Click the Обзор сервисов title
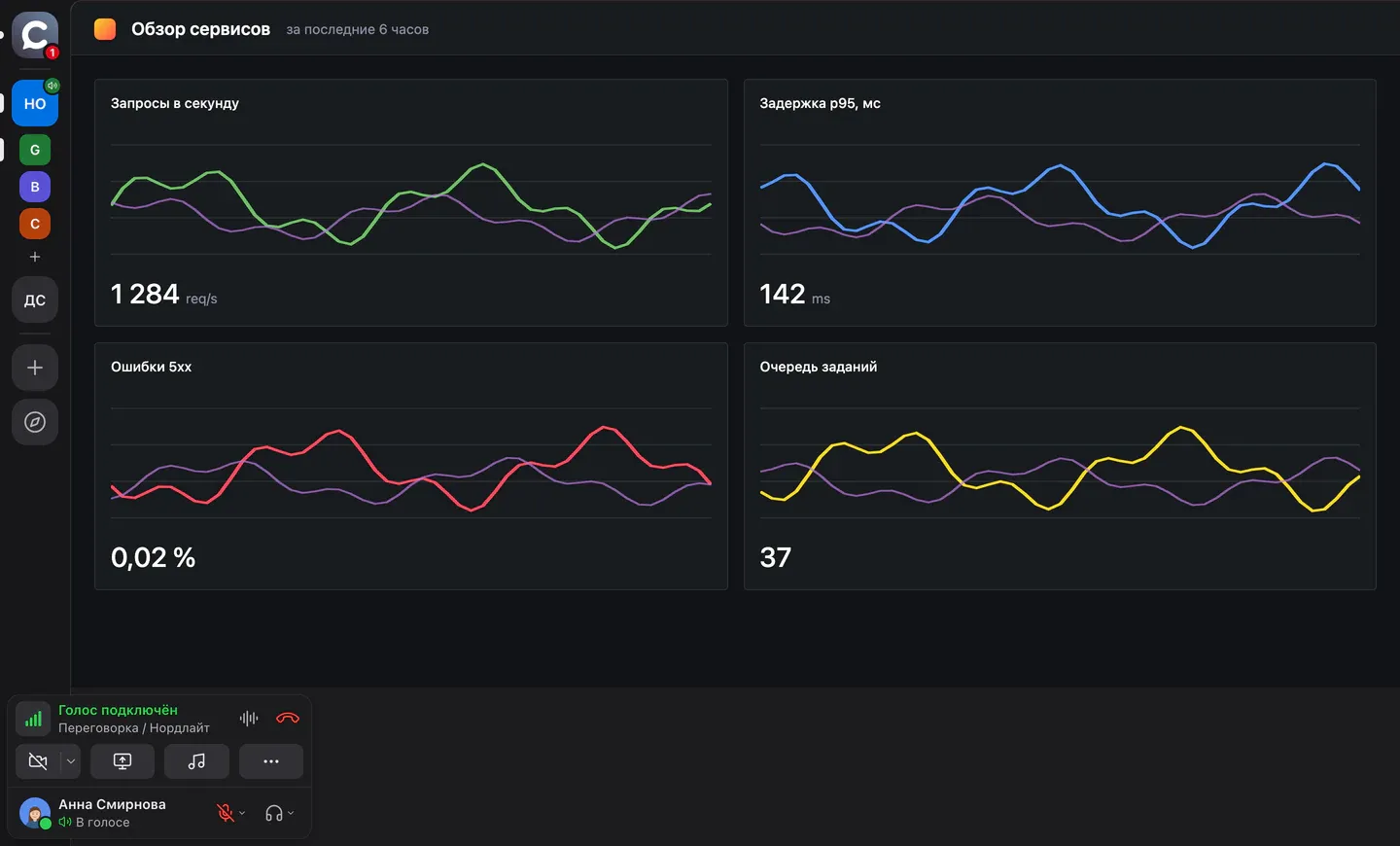 (x=200, y=29)
